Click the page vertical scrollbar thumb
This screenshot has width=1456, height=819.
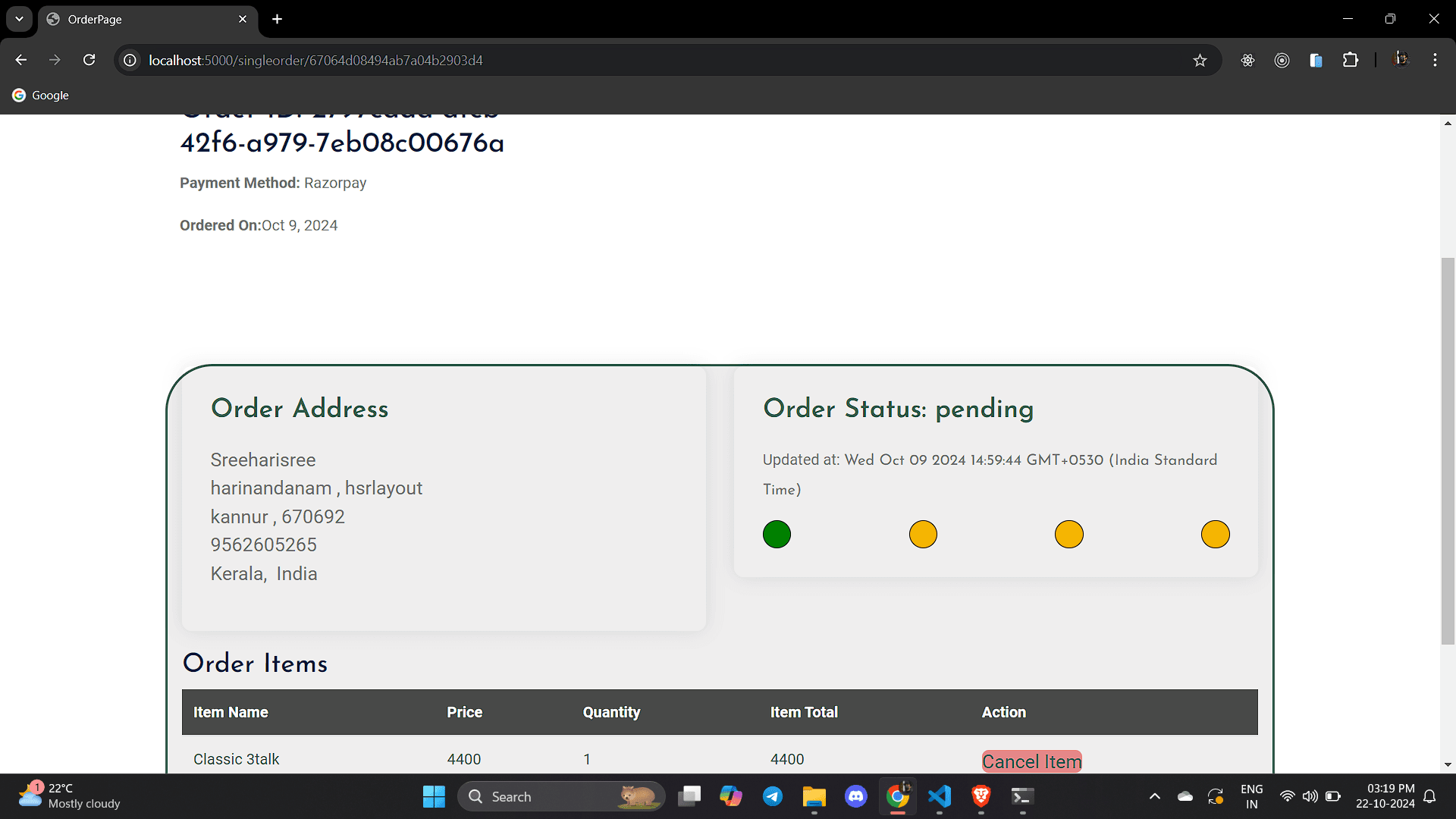tap(1448, 451)
